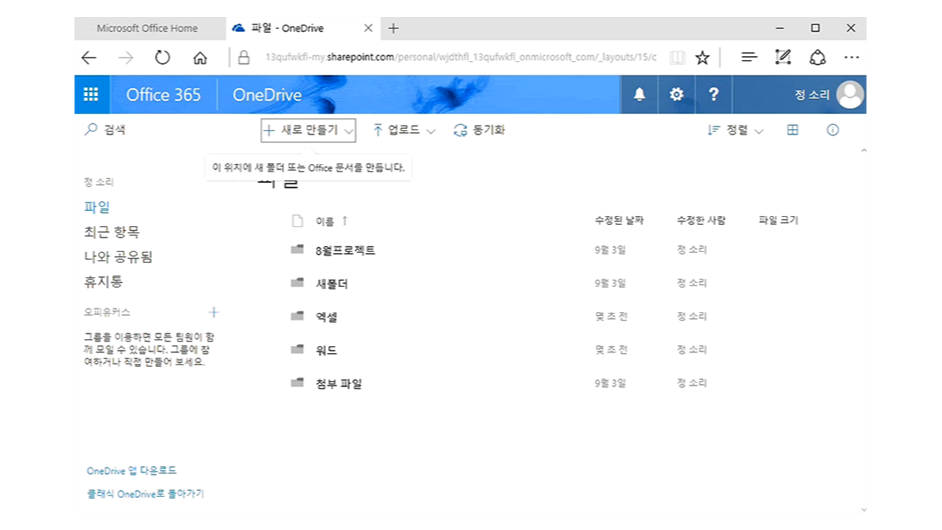Click the OneDrive header link
This screenshot has width=942, height=530.
(267, 95)
